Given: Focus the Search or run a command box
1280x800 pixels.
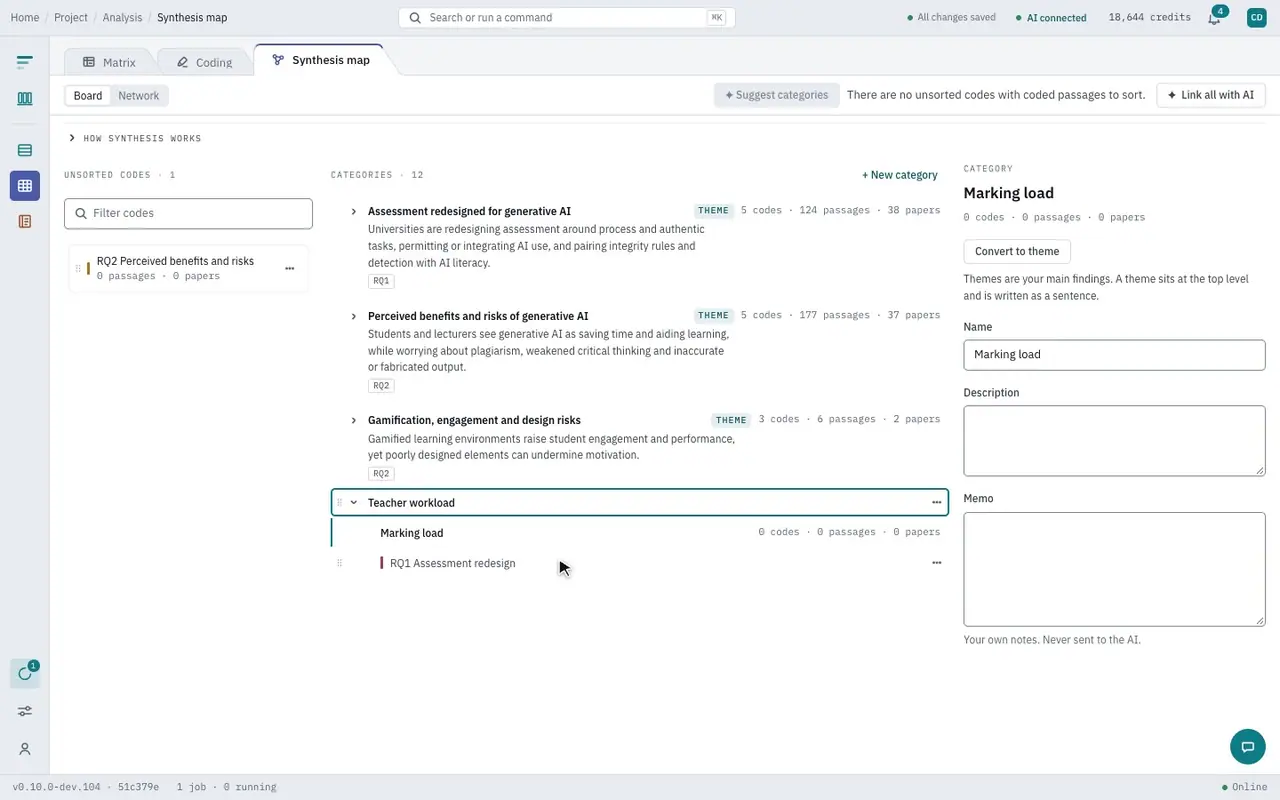Looking at the screenshot, I should [567, 17].
